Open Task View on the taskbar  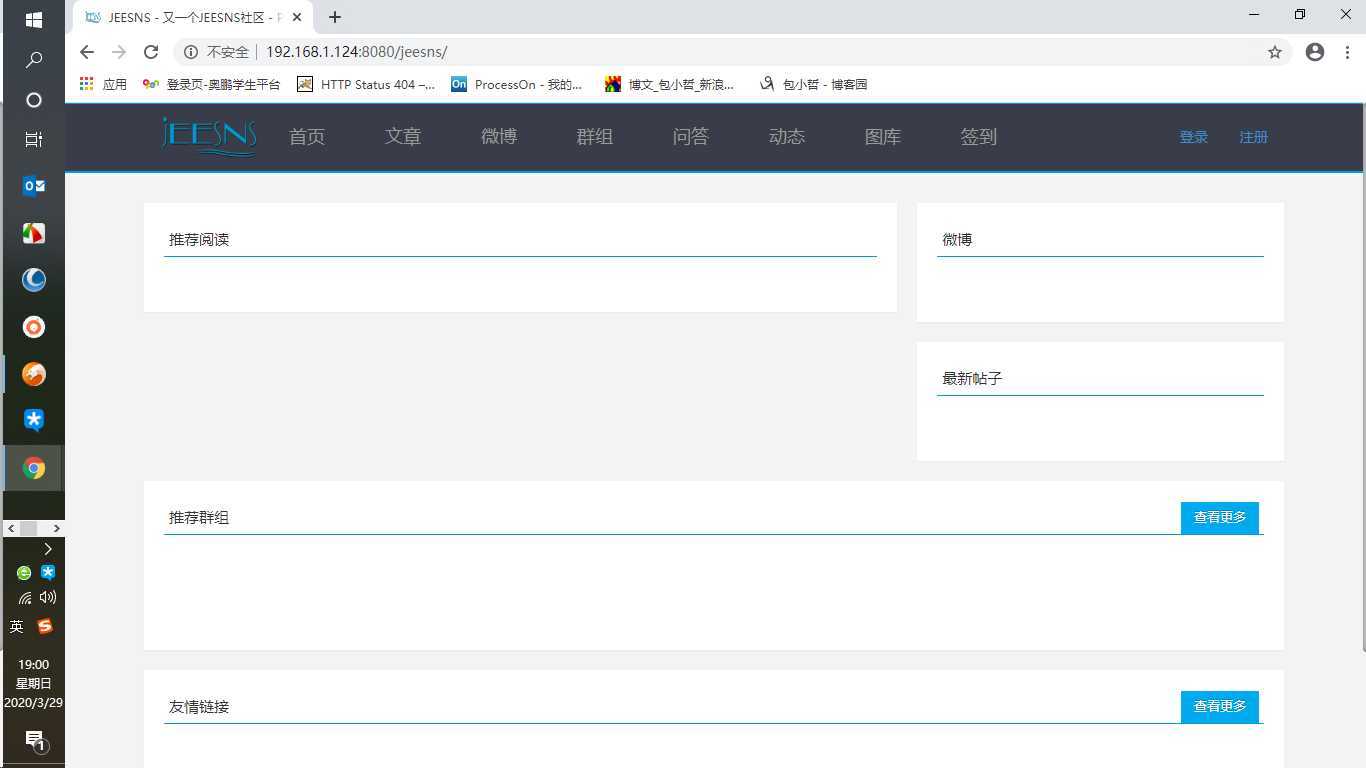pos(33,140)
